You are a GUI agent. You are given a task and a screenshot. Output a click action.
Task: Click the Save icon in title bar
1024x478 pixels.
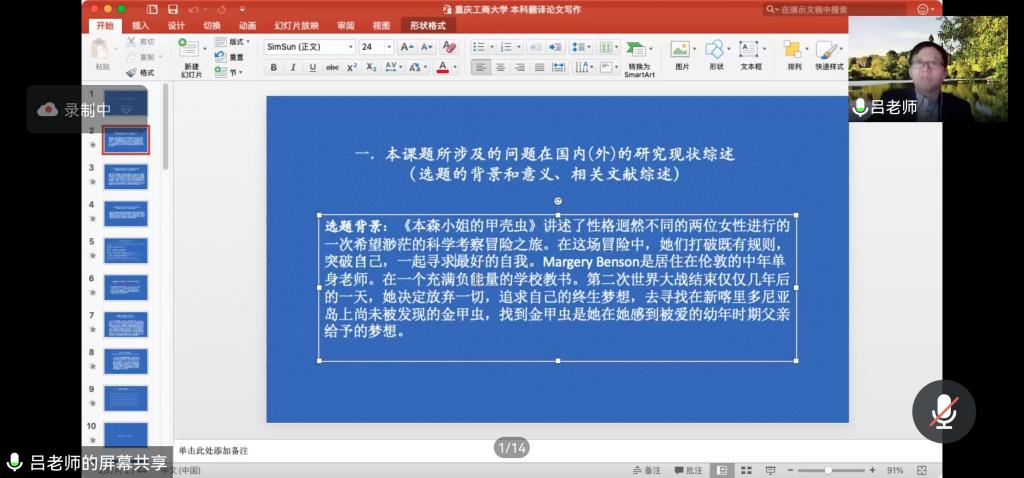pos(172,9)
